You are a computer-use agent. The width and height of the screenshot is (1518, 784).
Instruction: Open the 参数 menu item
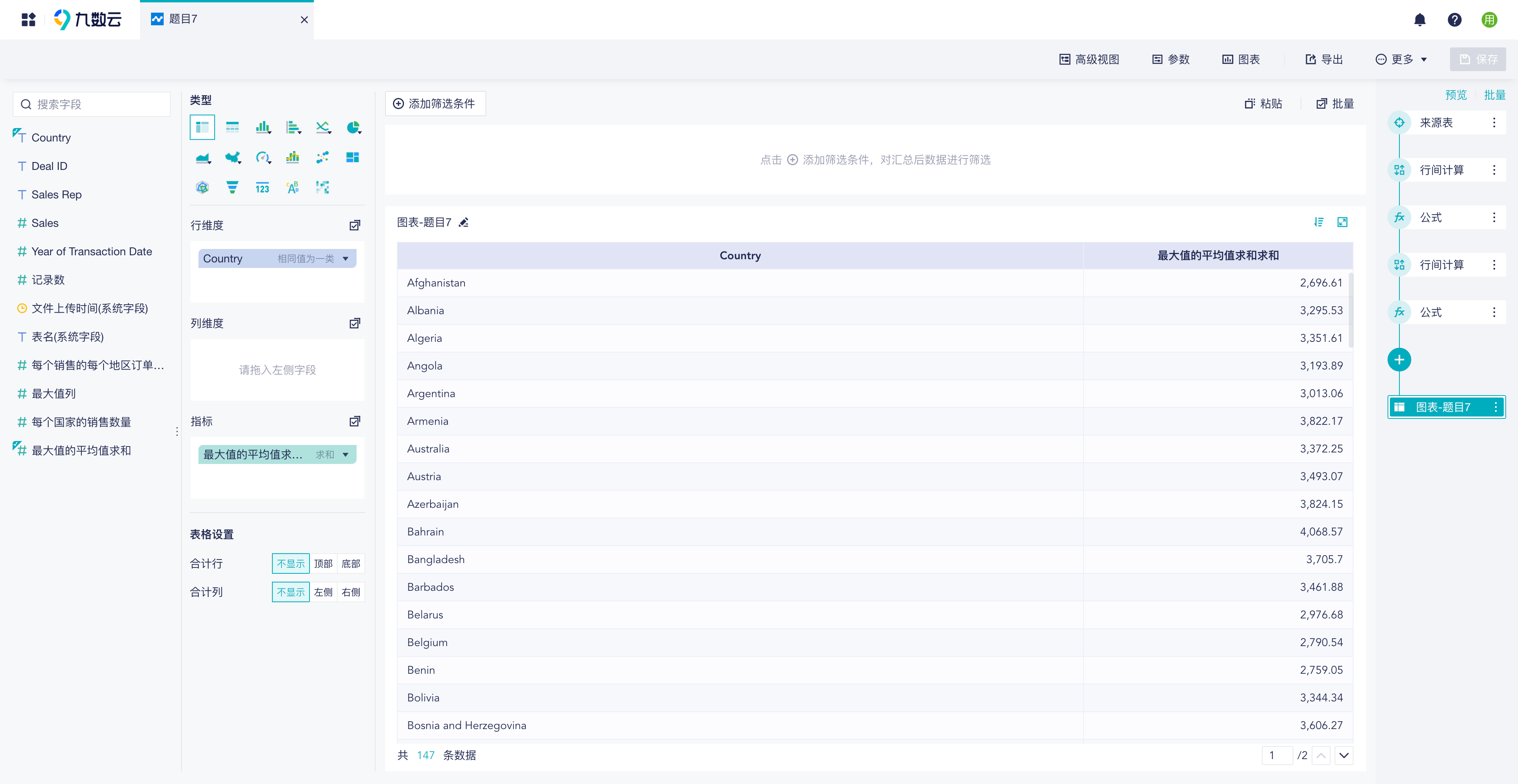(1171, 60)
